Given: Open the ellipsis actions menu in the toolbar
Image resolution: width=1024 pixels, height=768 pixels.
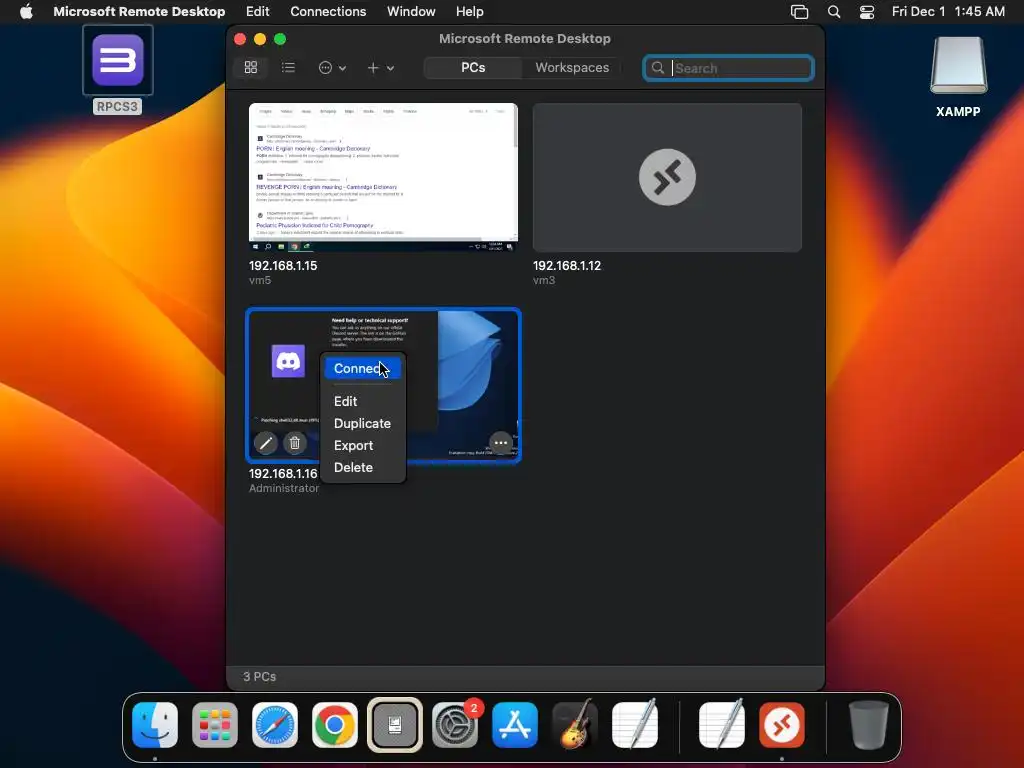Looking at the screenshot, I should click(332, 67).
